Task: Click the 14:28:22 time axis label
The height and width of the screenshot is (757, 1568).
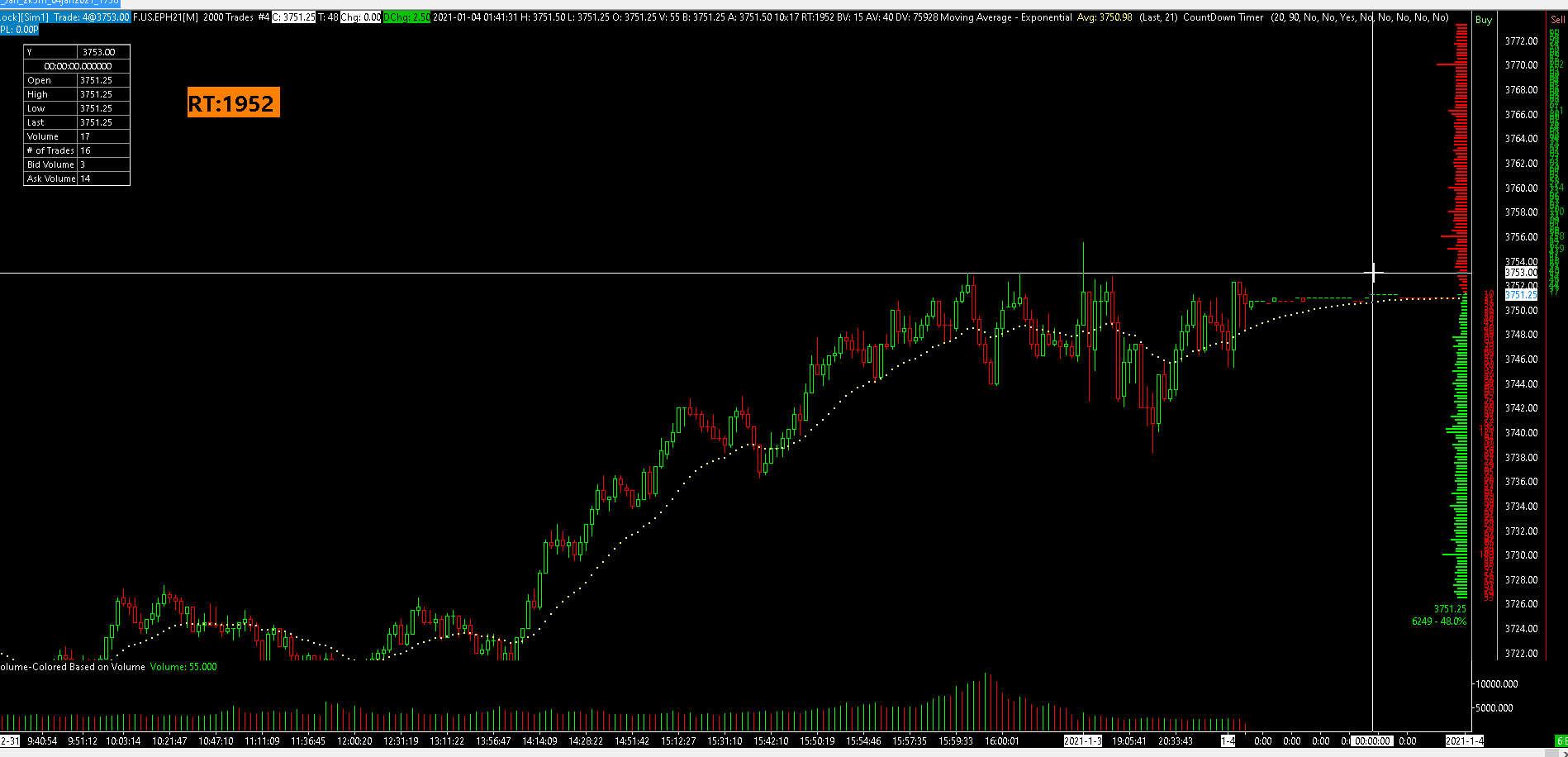Action: pyautogui.click(x=586, y=741)
